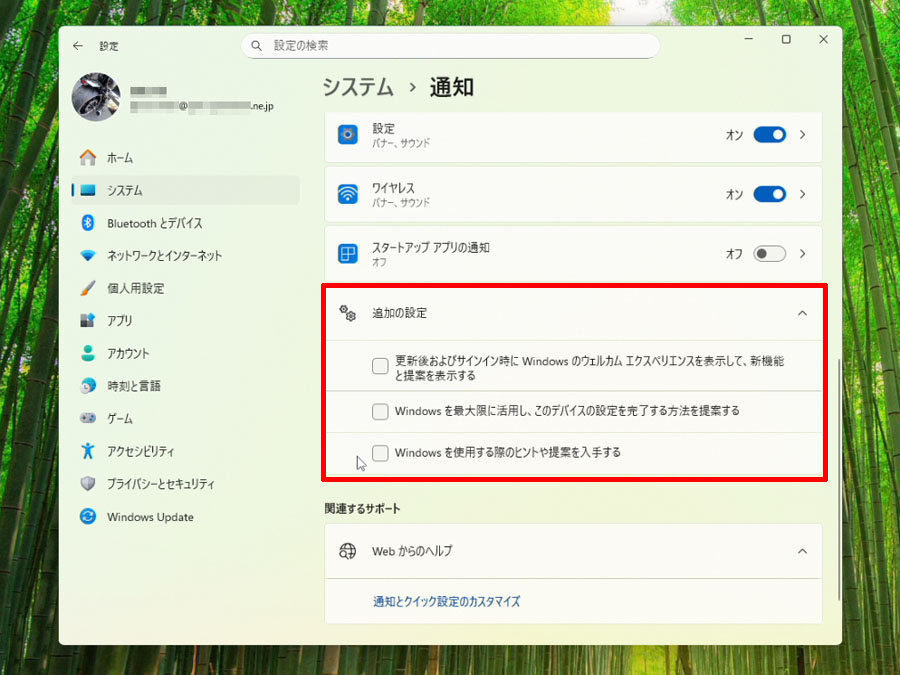
Task: Close the Settings window
Action: click(x=824, y=39)
